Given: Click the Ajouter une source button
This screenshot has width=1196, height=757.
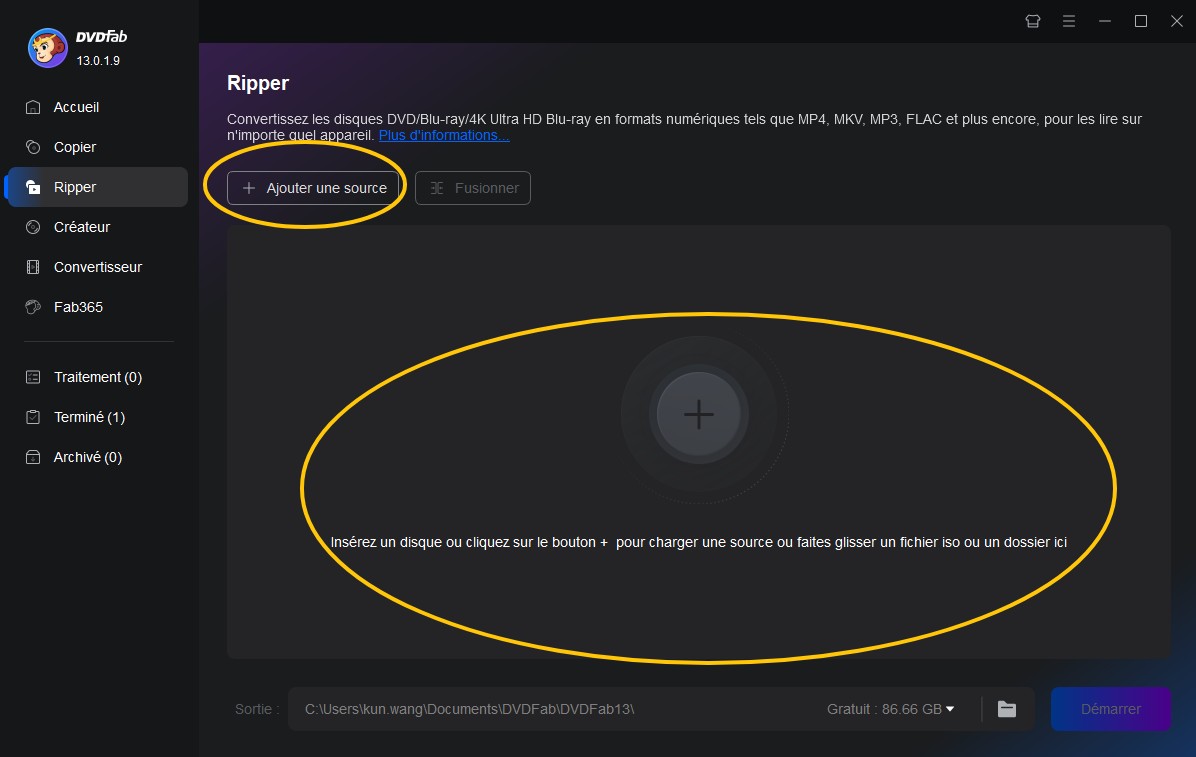Looking at the screenshot, I should [x=313, y=188].
